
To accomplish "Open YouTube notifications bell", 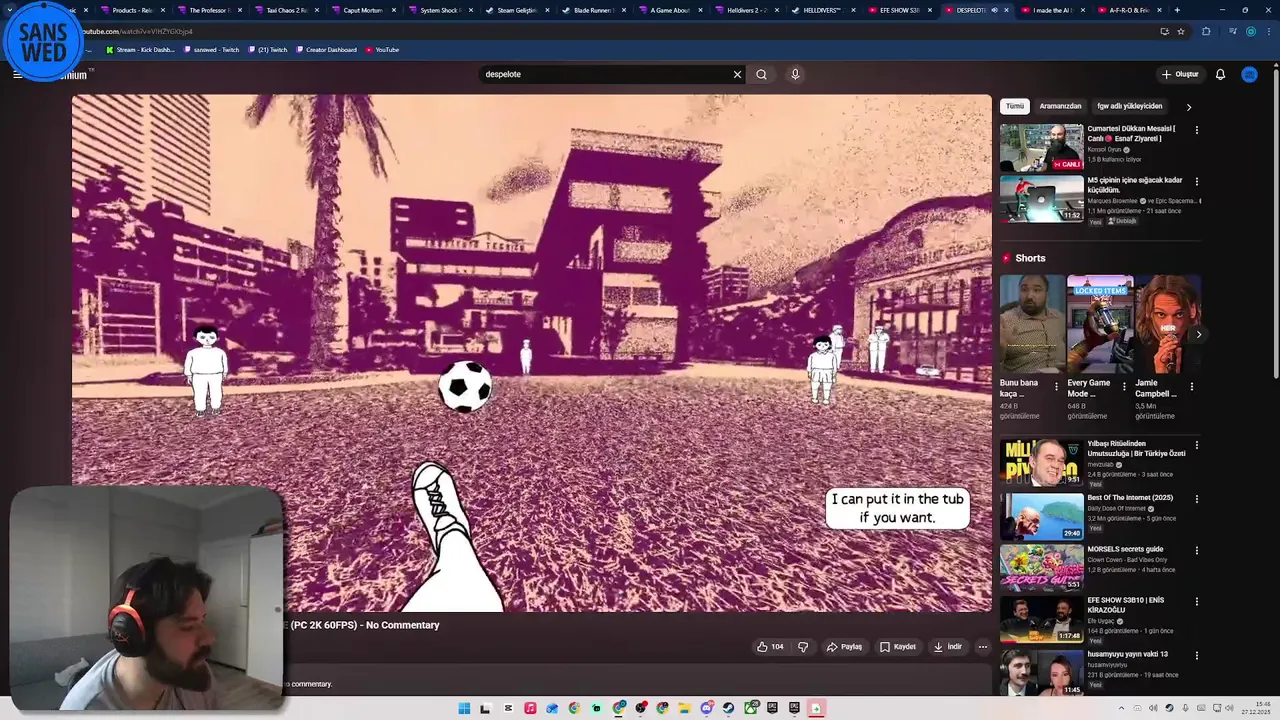I will tap(1220, 74).
